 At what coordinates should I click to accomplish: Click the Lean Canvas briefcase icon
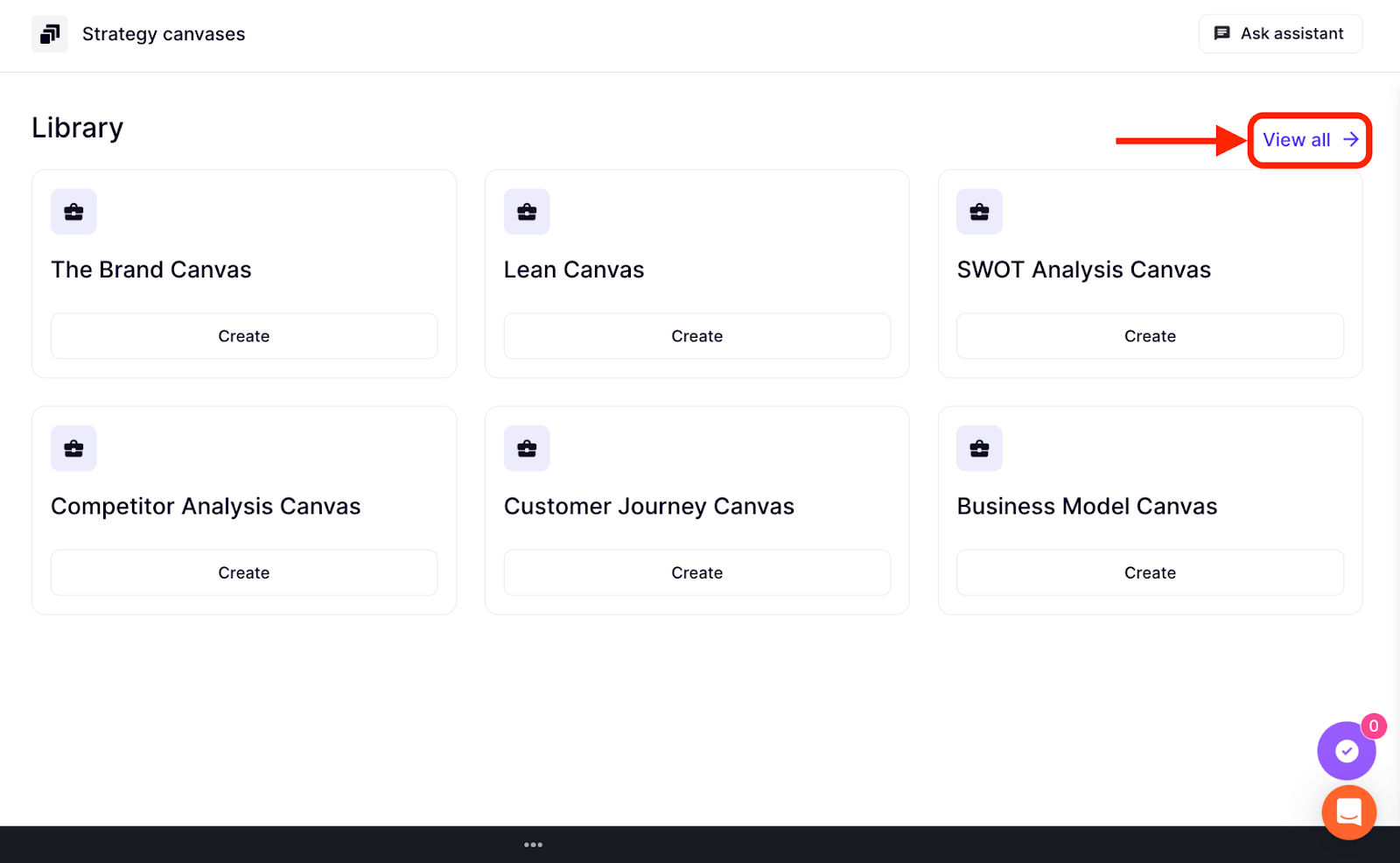(x=527, y=212)
